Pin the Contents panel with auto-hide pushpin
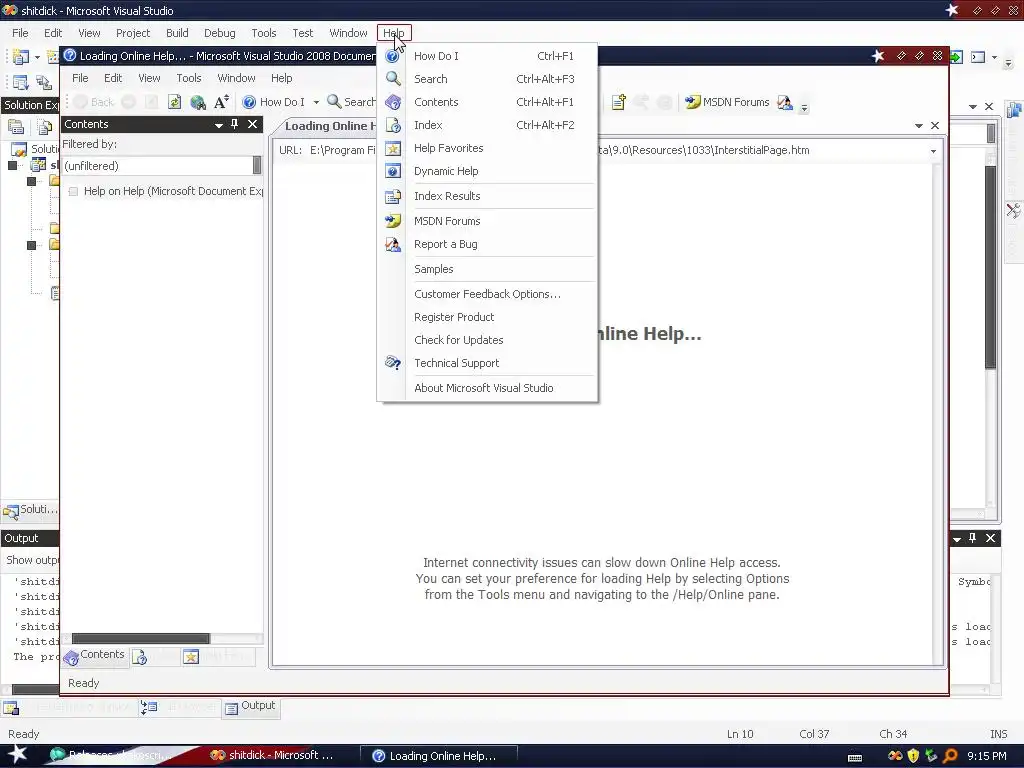This screenshot has width=1024, height=768. click(x=234, y=124)
